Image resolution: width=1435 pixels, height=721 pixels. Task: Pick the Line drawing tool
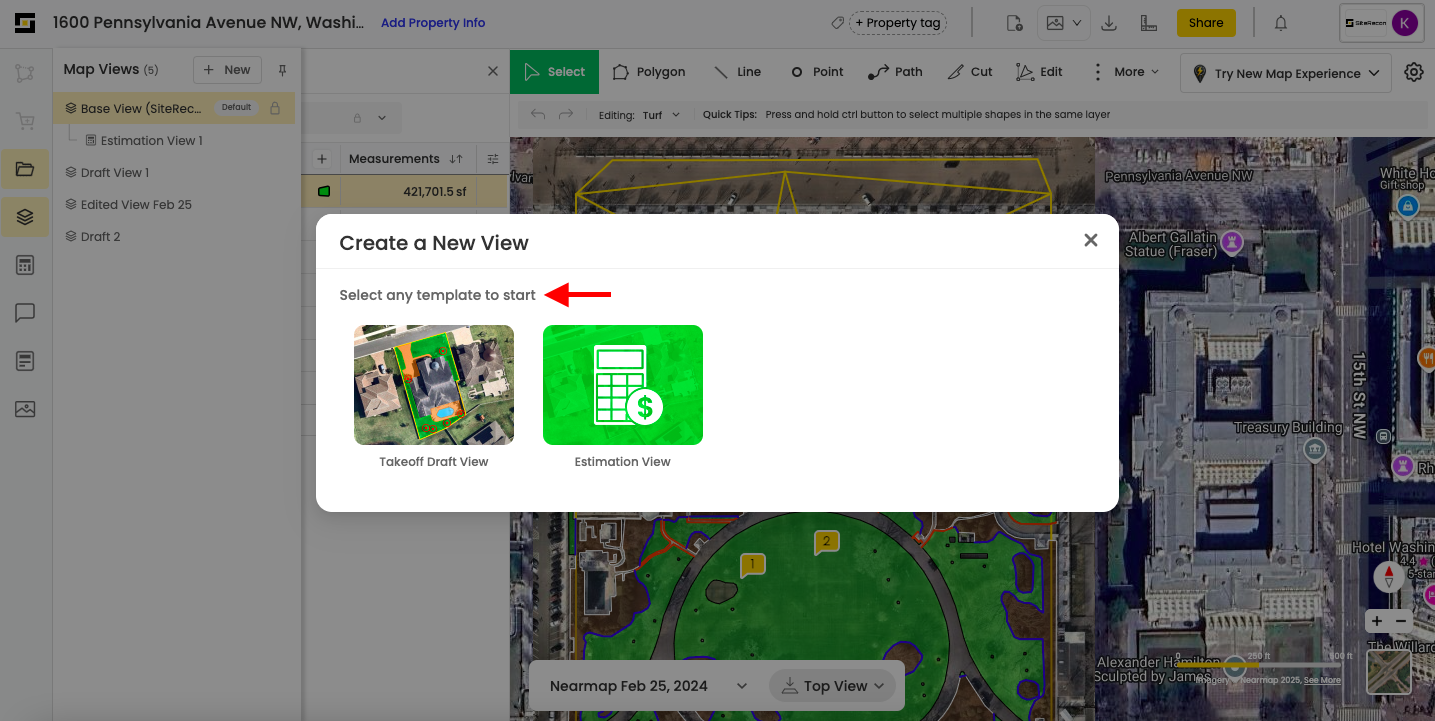737,72
